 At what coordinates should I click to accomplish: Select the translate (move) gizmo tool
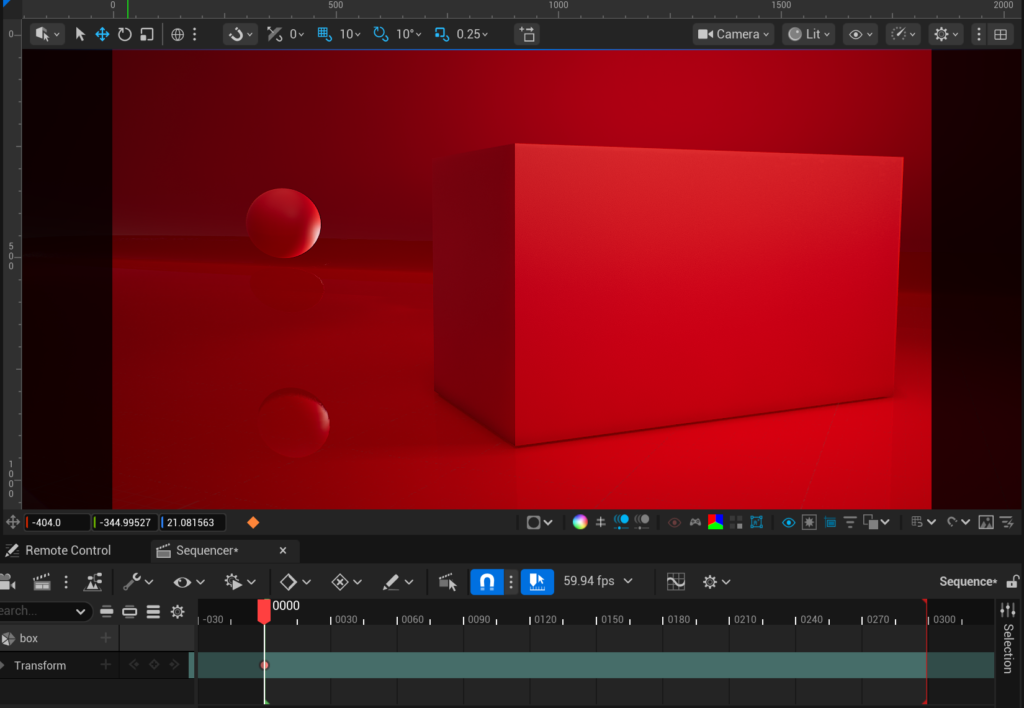tap(102, 34)
